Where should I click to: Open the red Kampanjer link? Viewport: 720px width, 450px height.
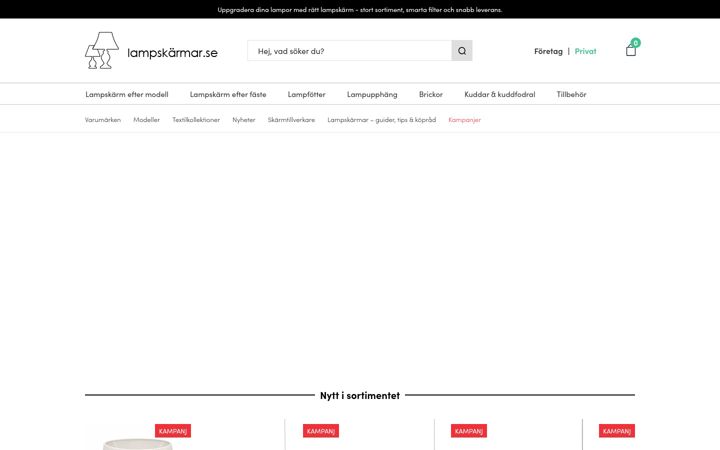click(465, 120)
